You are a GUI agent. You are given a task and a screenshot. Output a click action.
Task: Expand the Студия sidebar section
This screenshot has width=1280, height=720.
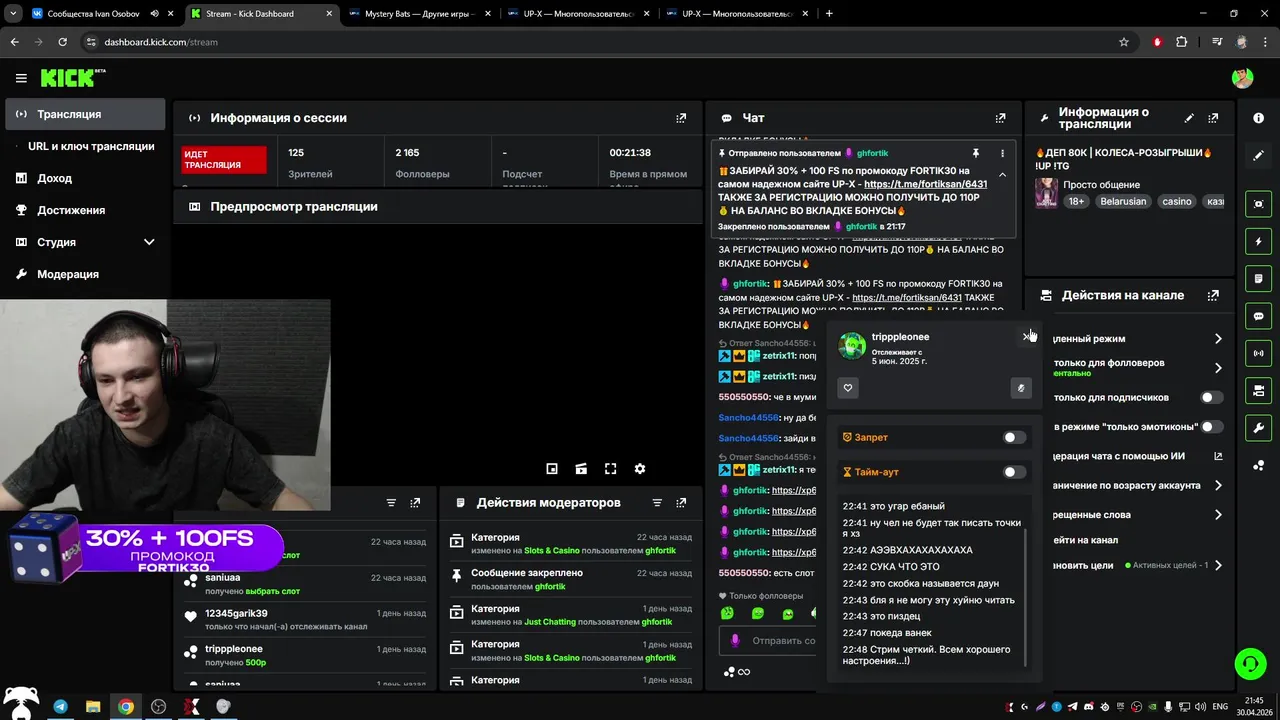point(149,242)
